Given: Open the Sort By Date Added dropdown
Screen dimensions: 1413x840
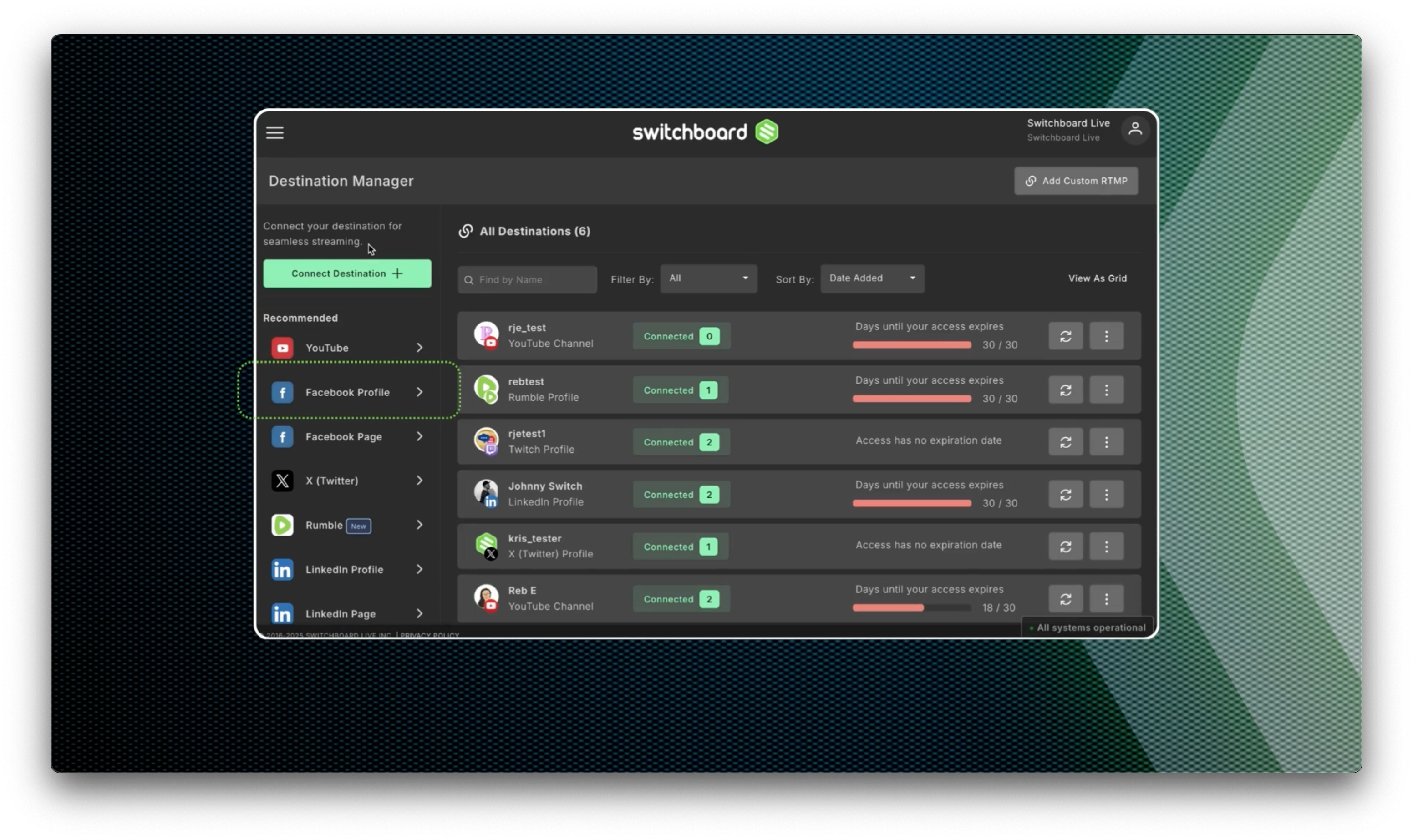Looking at the screenshot, I should click(x=872, y=278).
